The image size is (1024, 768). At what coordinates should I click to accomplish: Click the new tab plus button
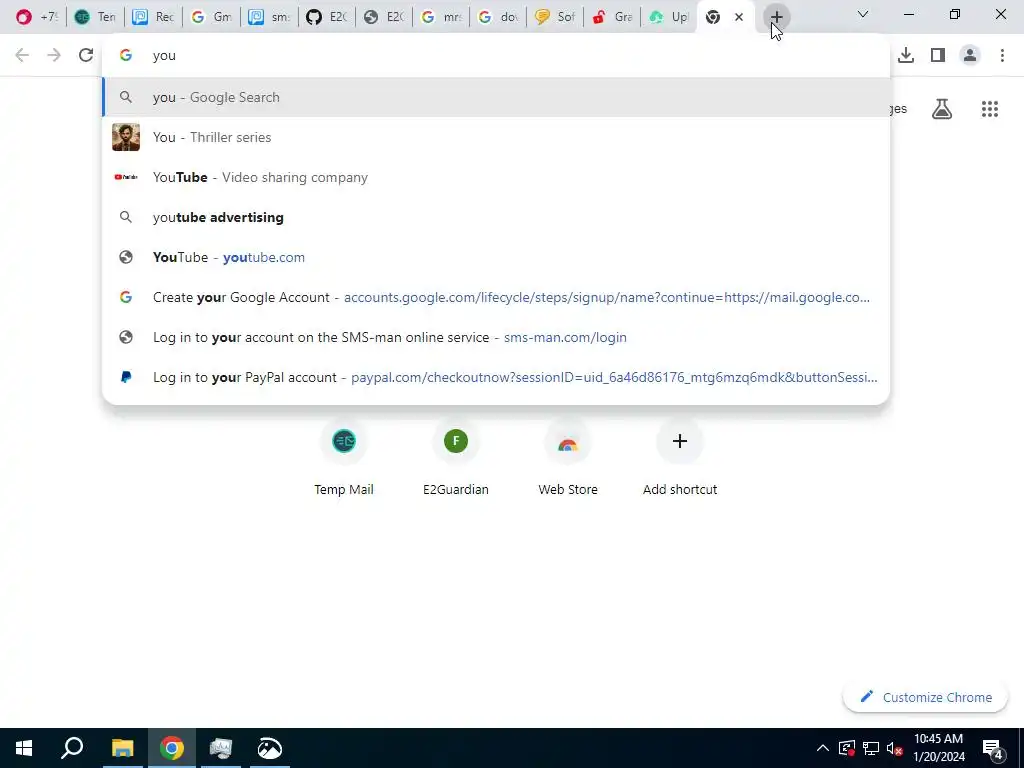point(776,17)
